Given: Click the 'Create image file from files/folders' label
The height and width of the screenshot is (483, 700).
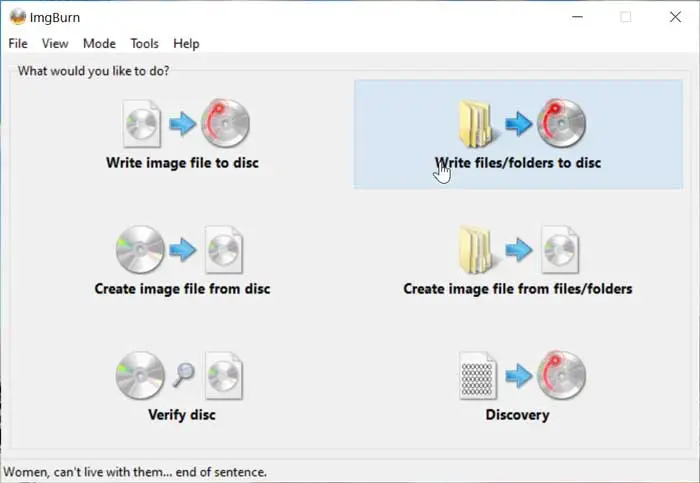Looking at the screenshot, I should click(518, 289).
